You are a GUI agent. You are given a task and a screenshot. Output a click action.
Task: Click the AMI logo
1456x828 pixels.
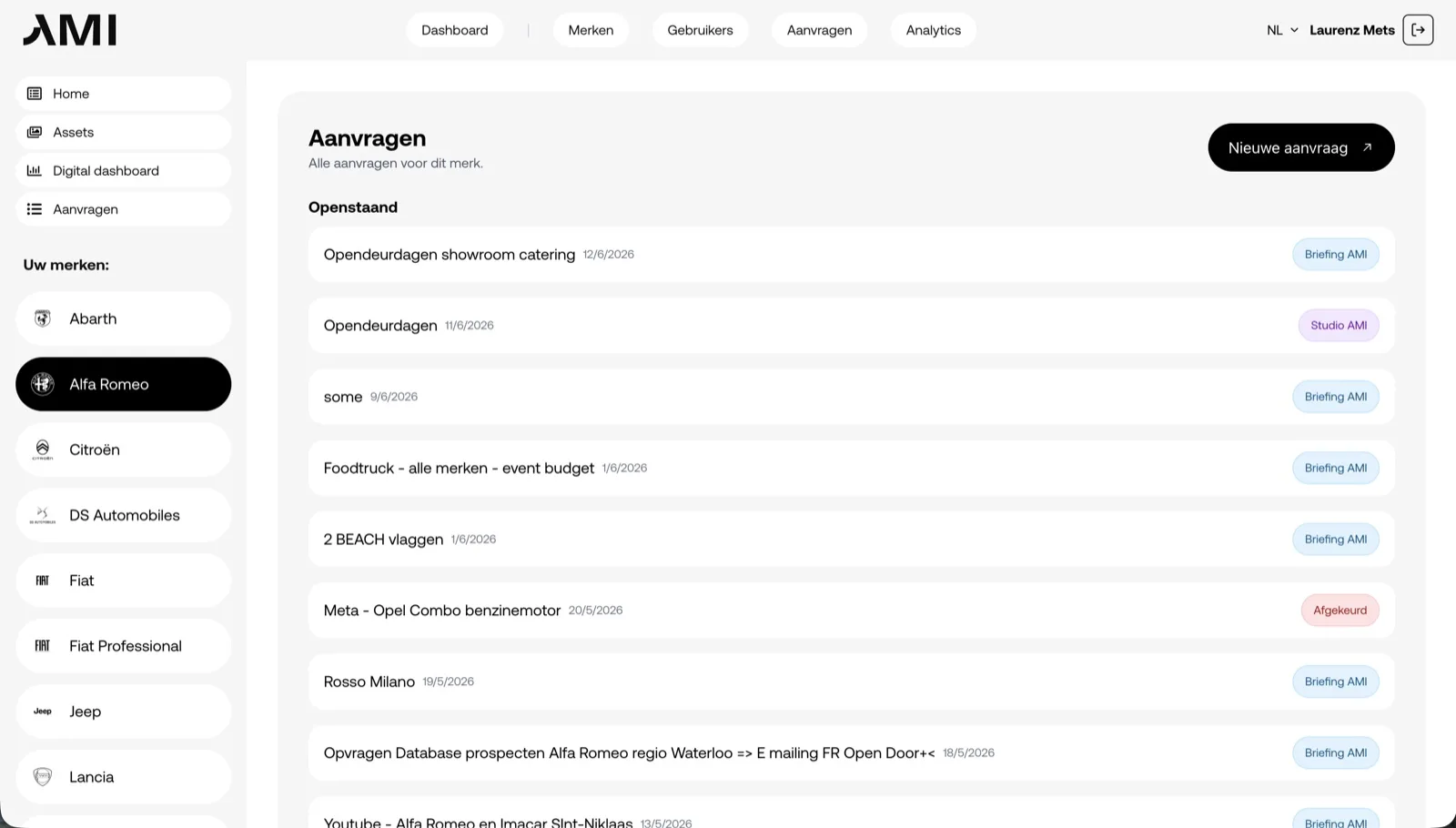70,30
